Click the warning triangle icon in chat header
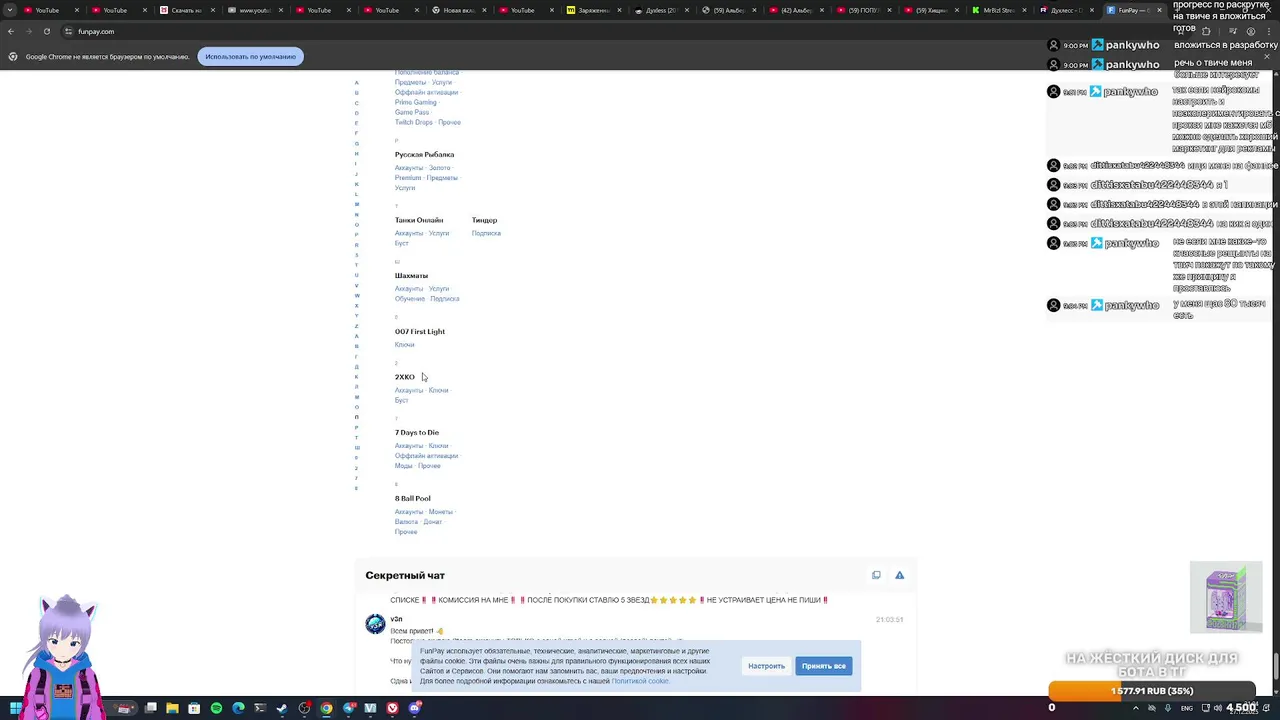 pos(899,575)
